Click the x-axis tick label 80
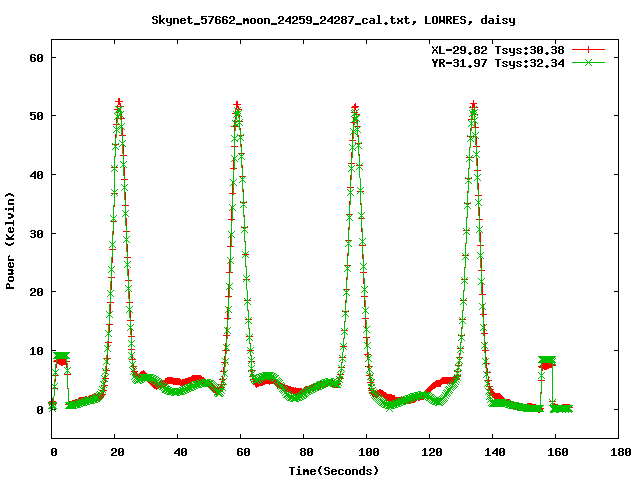This screenshot has height=480, width=640. click(306, 452)
